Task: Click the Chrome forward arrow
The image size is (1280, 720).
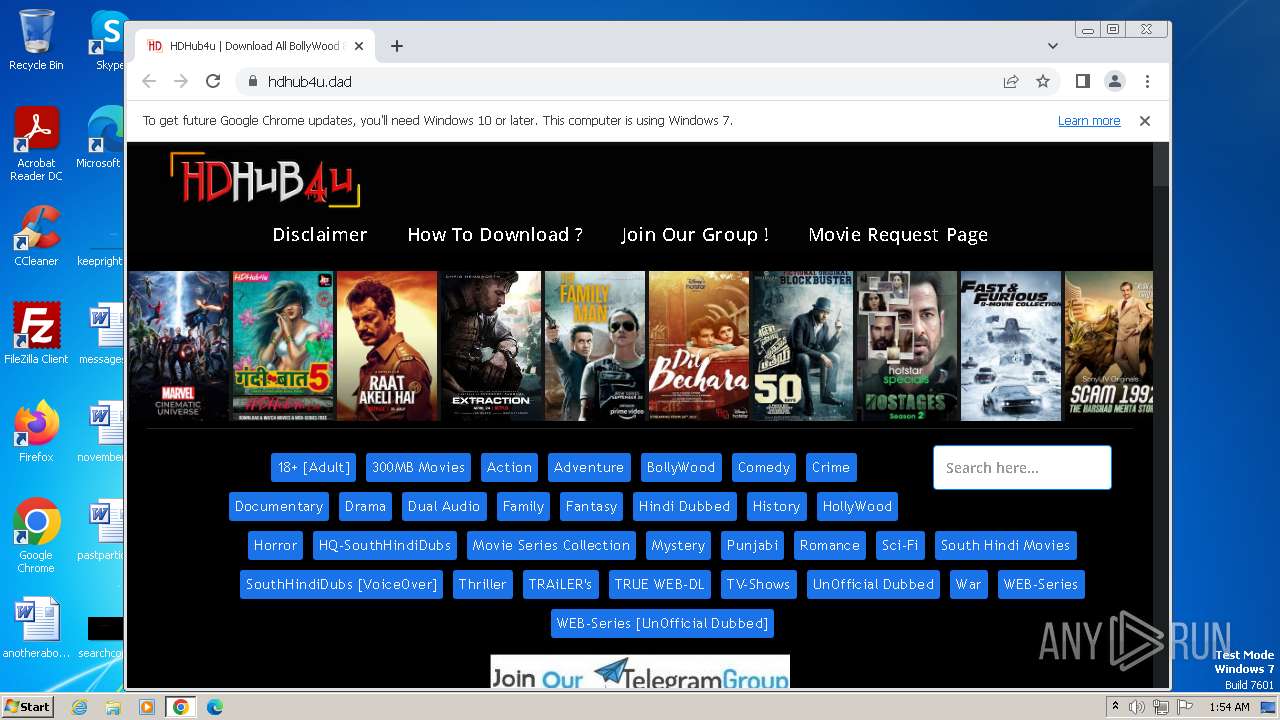Action: 181,81
